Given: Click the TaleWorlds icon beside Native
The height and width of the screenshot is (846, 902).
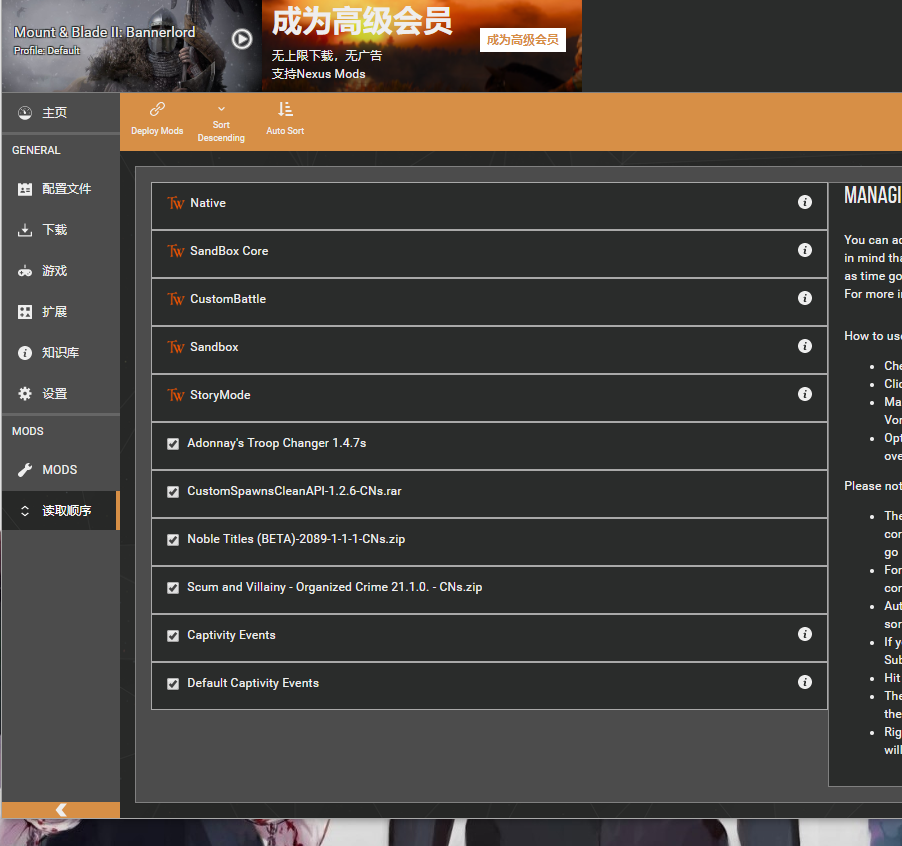Looking at the screenshot, I should (175, 203).
